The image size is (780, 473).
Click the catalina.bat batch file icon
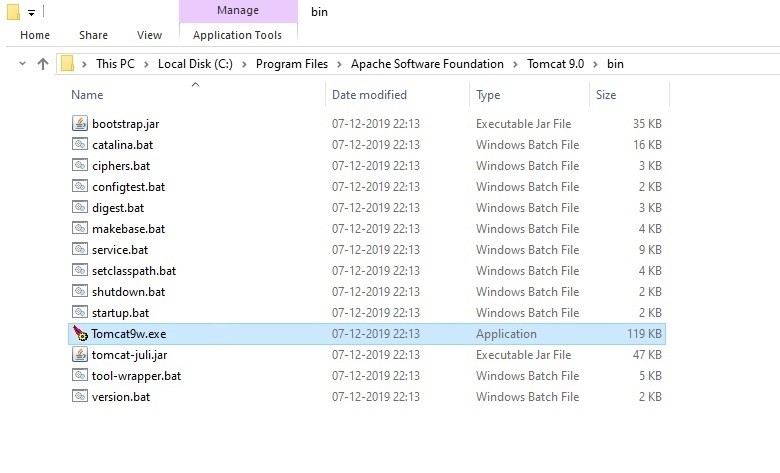[80, 144]
